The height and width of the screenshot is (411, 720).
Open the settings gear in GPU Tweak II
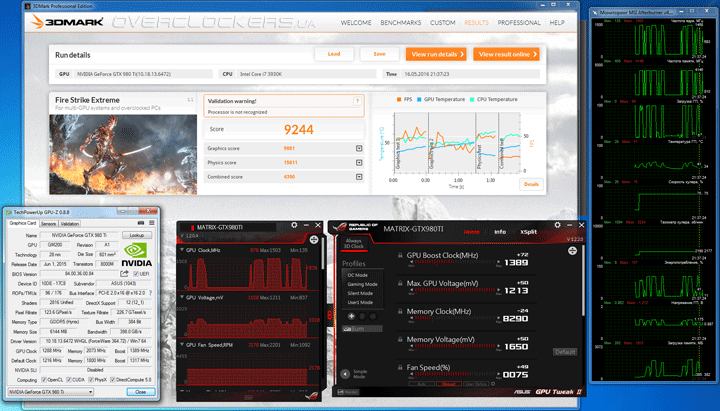[x=557, y=225]
